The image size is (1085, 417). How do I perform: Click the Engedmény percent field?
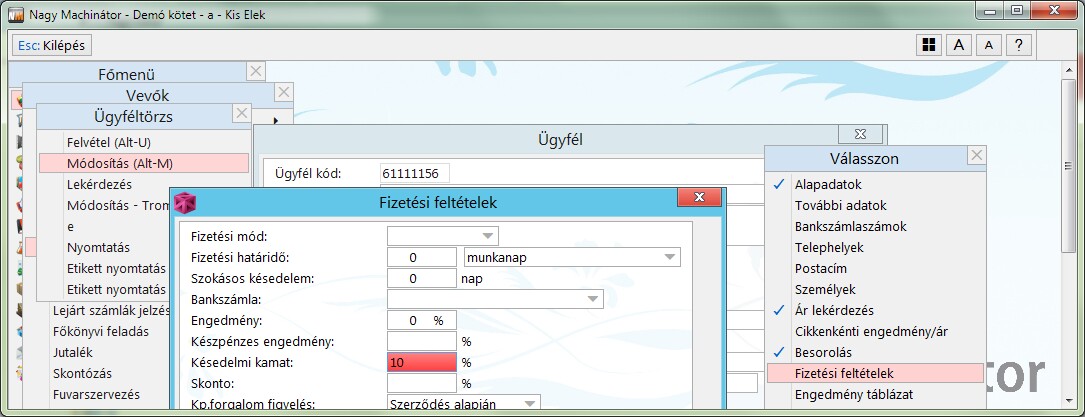pos(422,320)
